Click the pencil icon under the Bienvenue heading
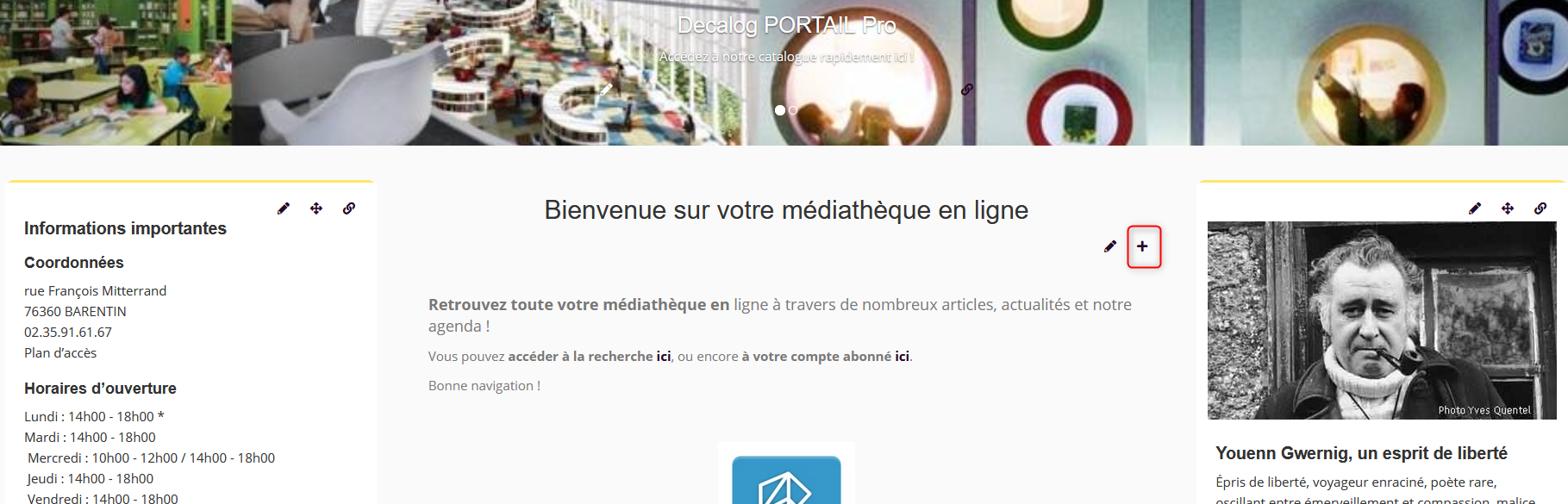 coord(1110,246)
